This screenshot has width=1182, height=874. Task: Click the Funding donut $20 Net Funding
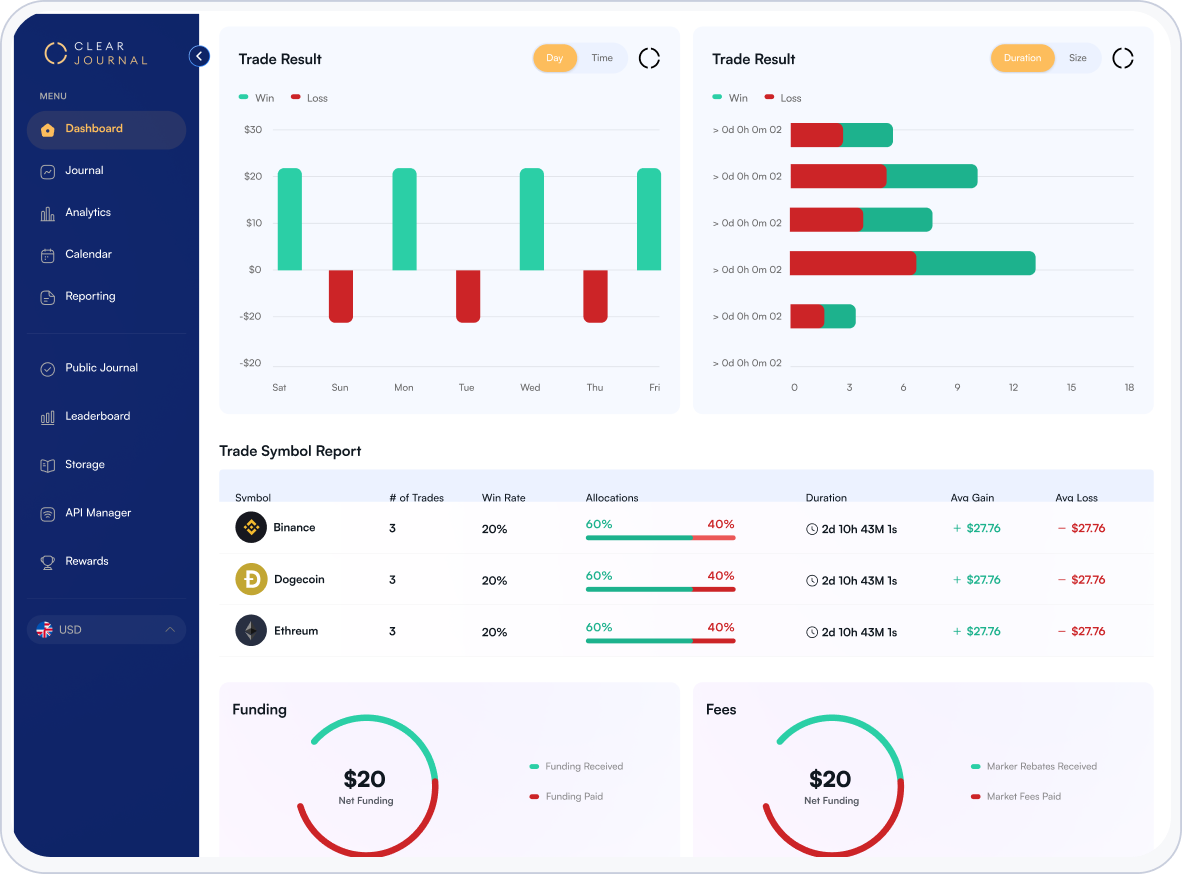pyautogui.click(x=366, y=786)
